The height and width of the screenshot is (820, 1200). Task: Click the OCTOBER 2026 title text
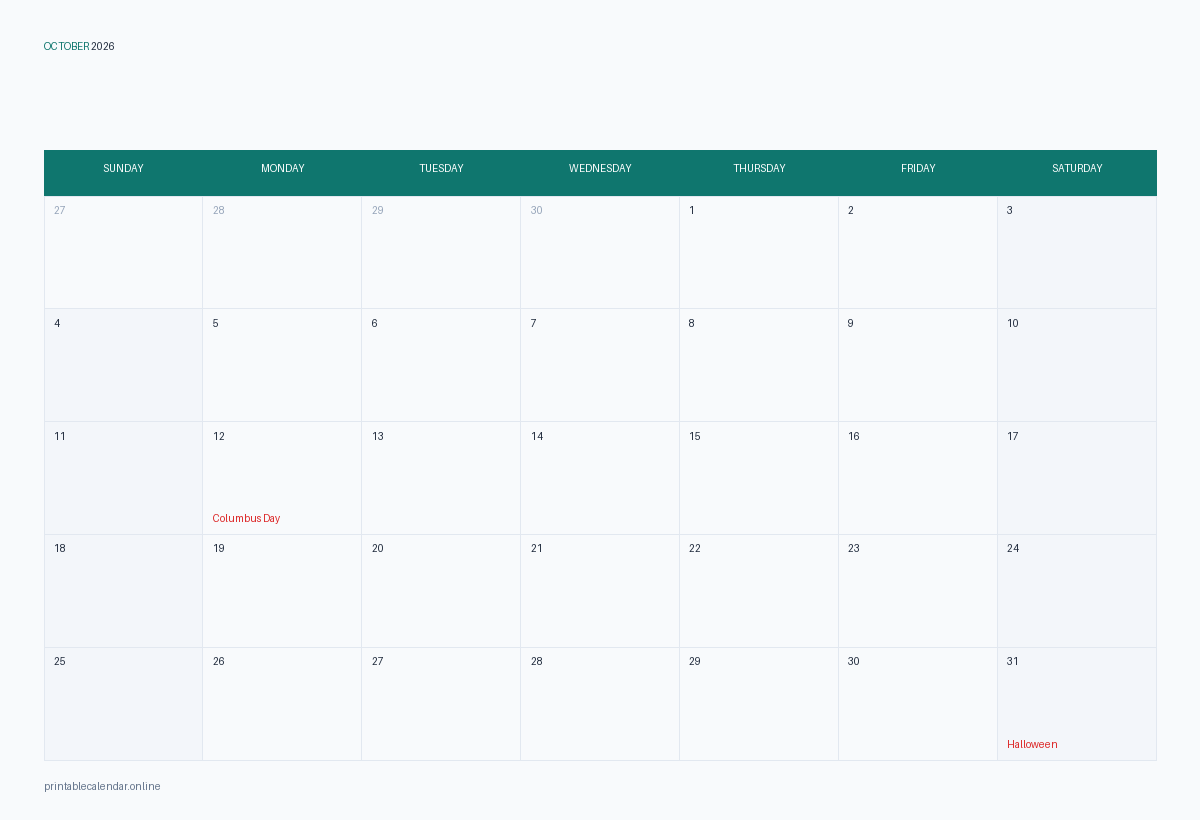79,46
